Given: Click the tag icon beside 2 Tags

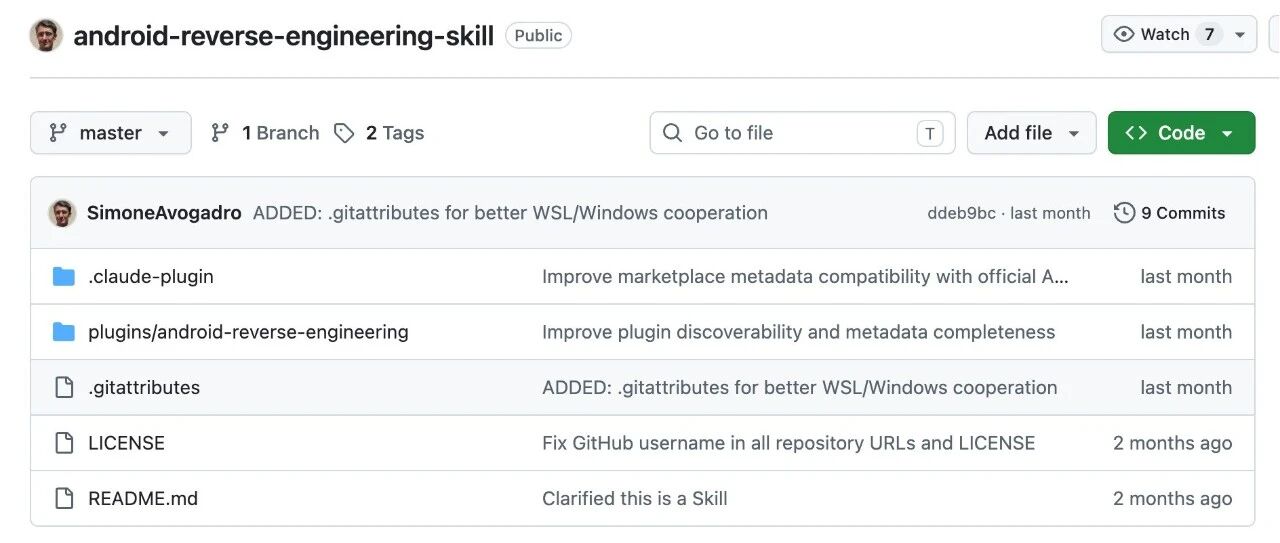Looking at the screenshot, I should click(x=344, y=133).
